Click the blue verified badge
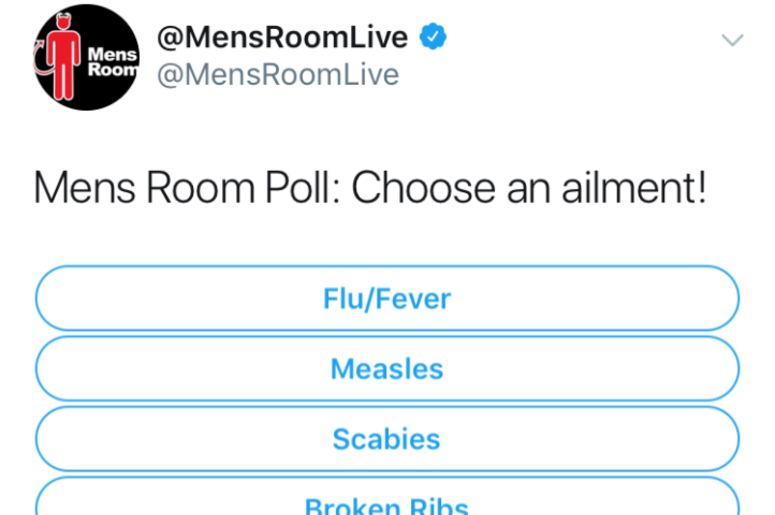Screen dimensions: 775x515 (433, 37)
